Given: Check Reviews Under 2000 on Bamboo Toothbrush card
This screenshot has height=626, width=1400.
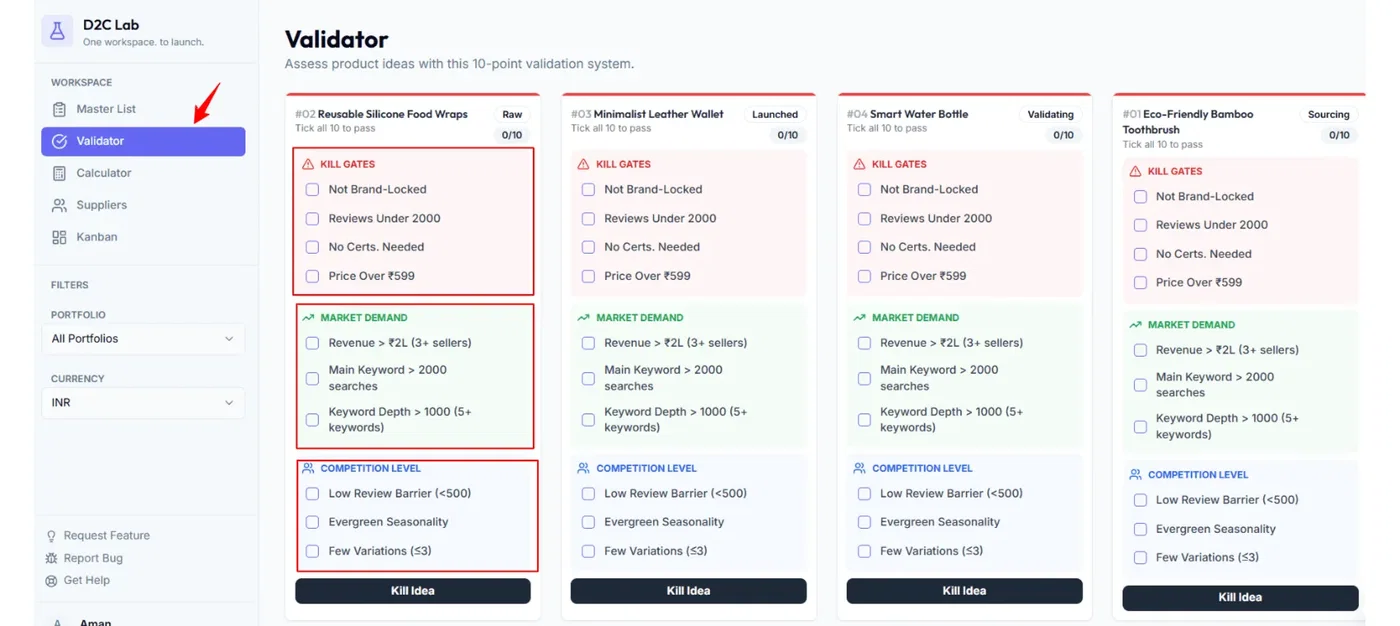Looking at the screenshot, I should 1140,225.
